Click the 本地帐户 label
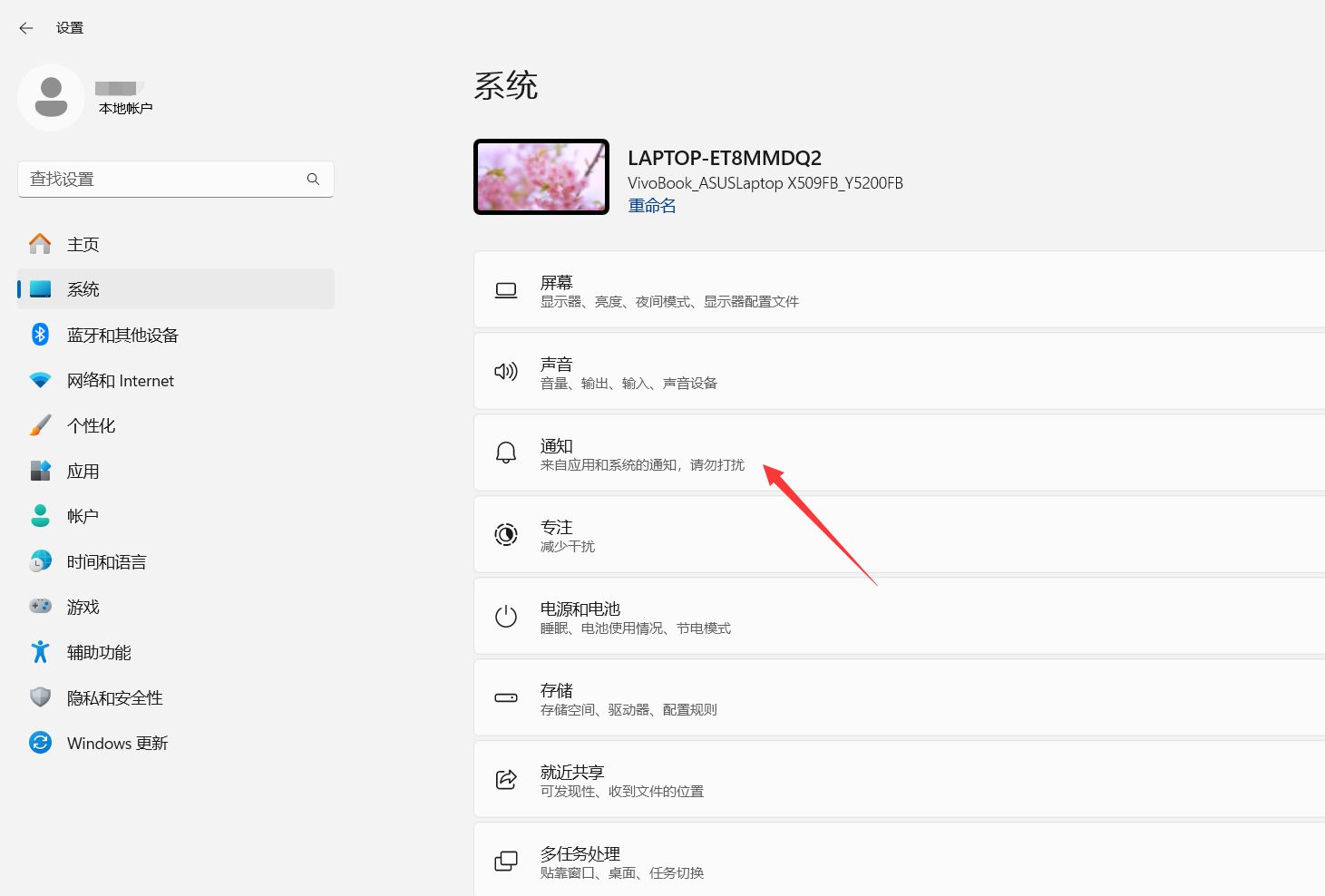The width and height of the screenshot is (1325, 896). pyautogui.click(x=125, y=108)
